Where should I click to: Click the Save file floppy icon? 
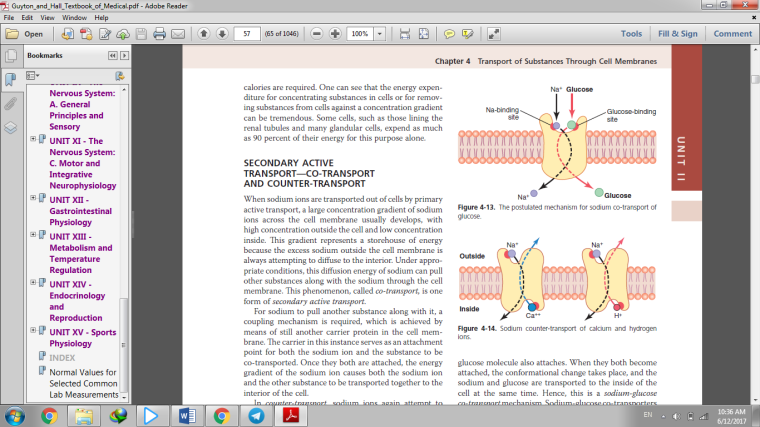click(141, 34)
